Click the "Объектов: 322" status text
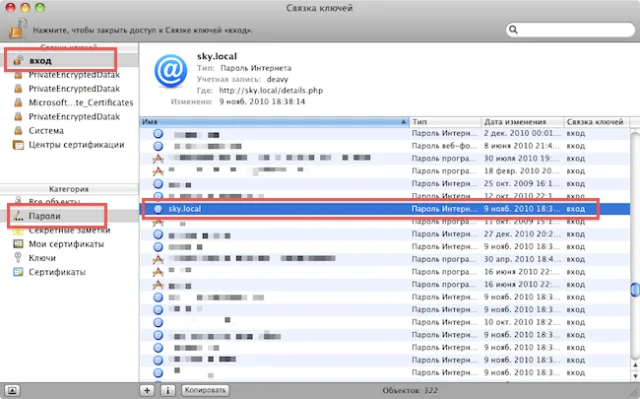This screenshot has width=640, height=399. (x=410, y=390)
